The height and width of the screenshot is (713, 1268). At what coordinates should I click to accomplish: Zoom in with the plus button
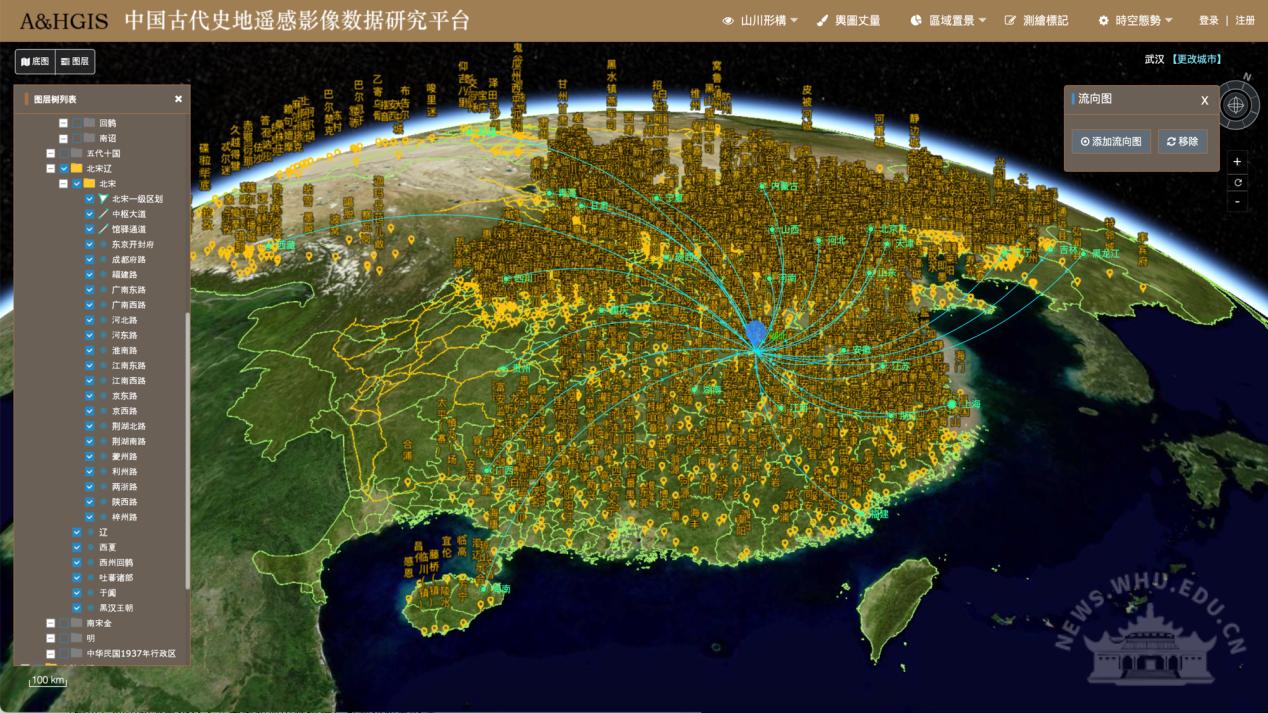[1237, 162]
